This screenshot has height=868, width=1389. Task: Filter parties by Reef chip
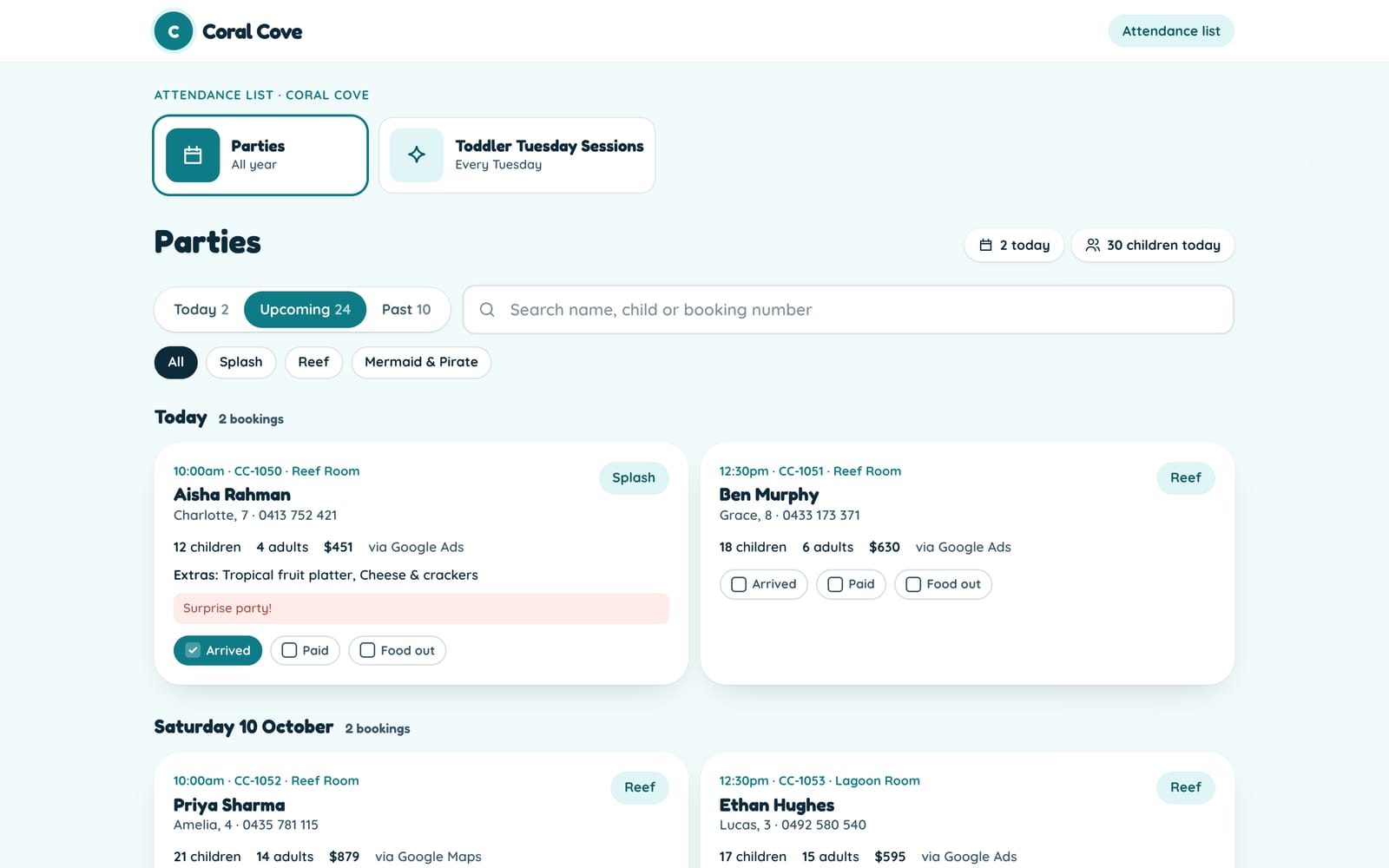[313, 362]
